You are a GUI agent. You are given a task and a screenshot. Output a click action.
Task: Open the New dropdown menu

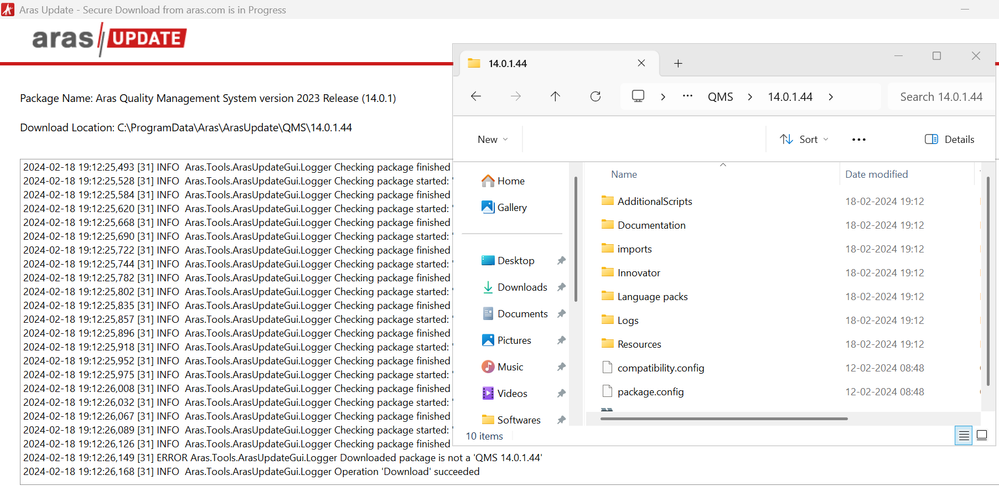[493, 140]
